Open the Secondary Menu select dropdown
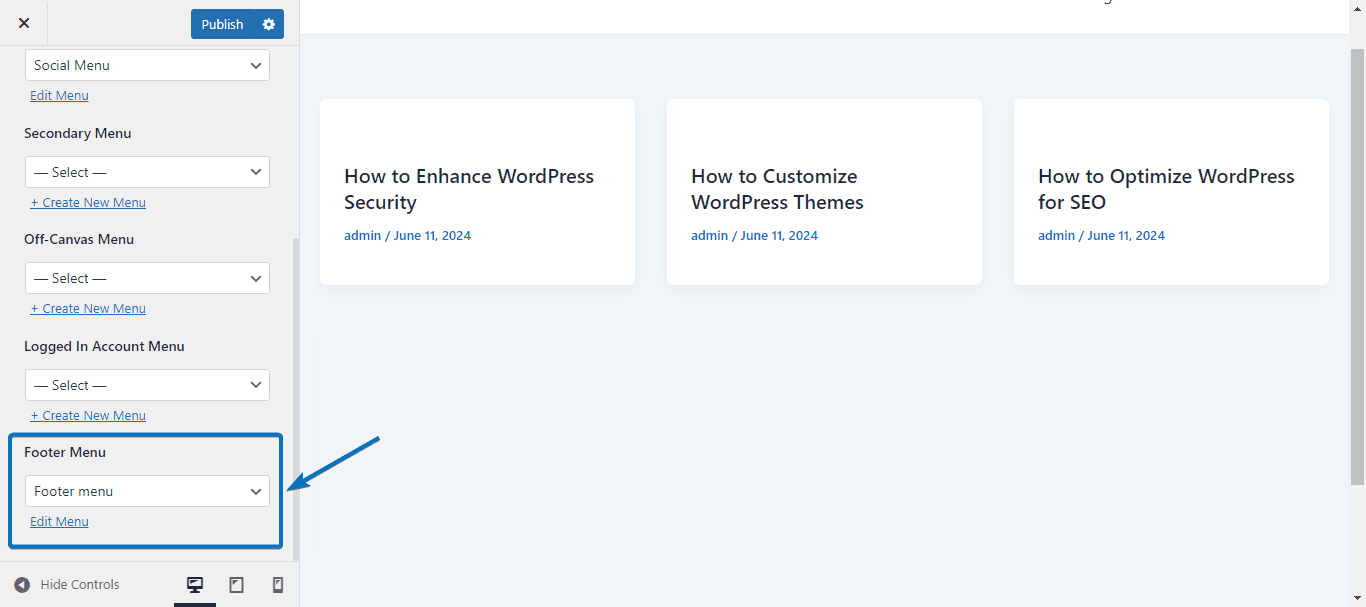This screenshot has height=607, width=1366. tap(147, 172)
